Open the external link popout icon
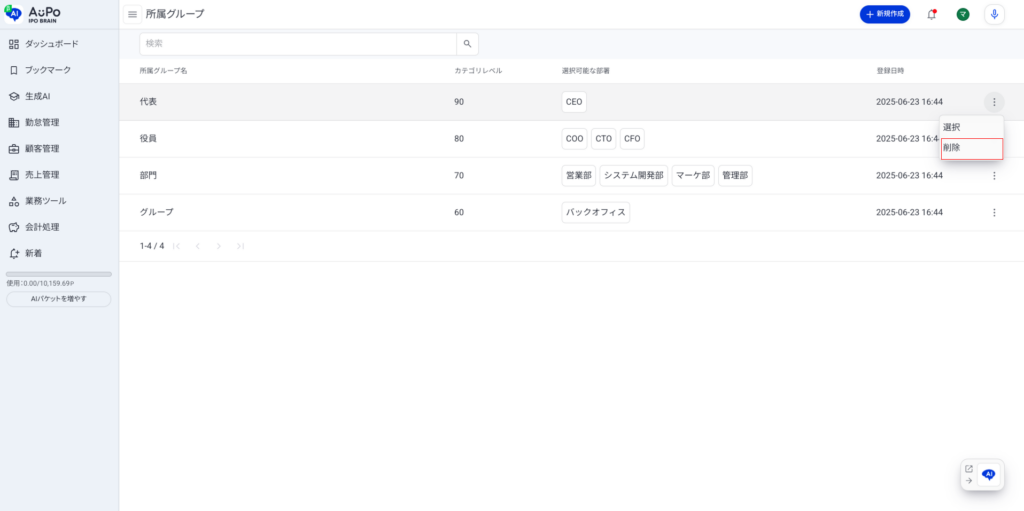The width and height of the screenshot is (1024, 511). (968, 468)
